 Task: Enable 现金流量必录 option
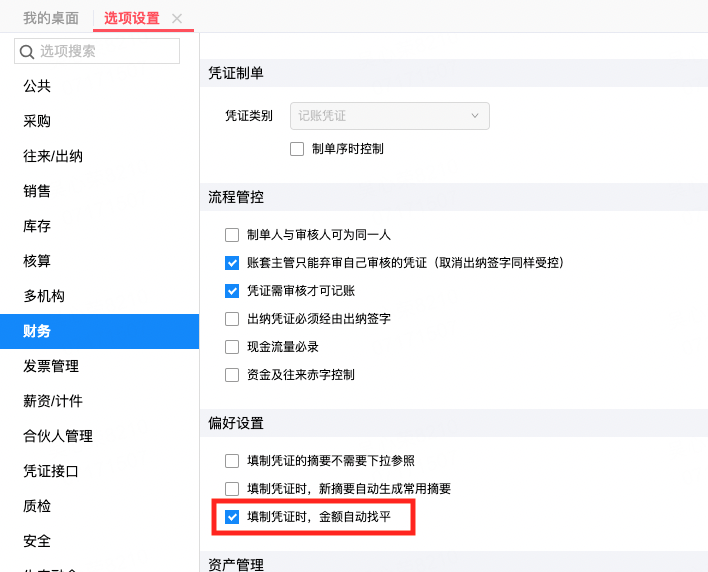click(232, 347)
